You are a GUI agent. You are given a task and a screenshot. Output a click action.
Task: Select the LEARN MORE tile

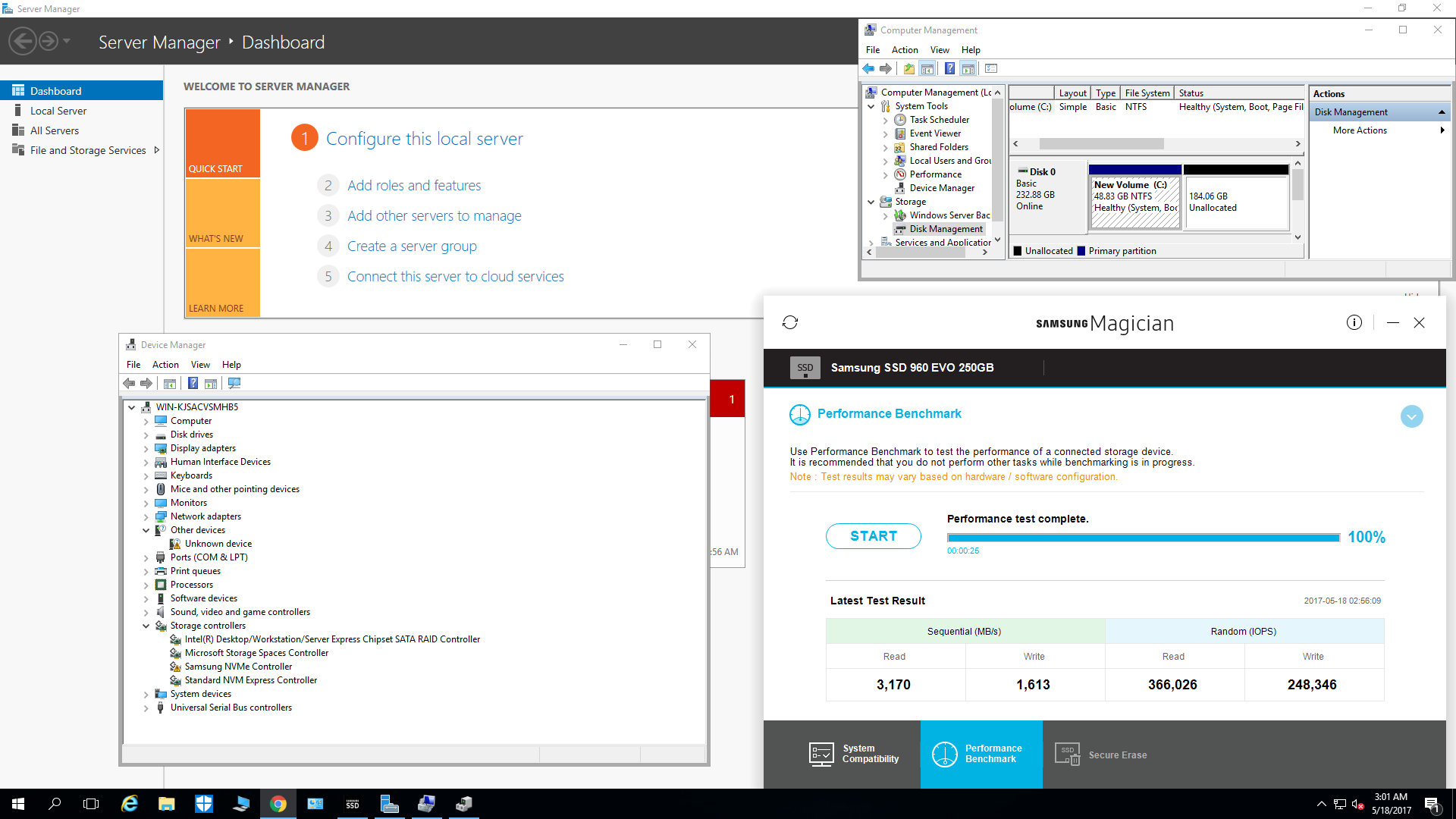[x=223, y=282]
